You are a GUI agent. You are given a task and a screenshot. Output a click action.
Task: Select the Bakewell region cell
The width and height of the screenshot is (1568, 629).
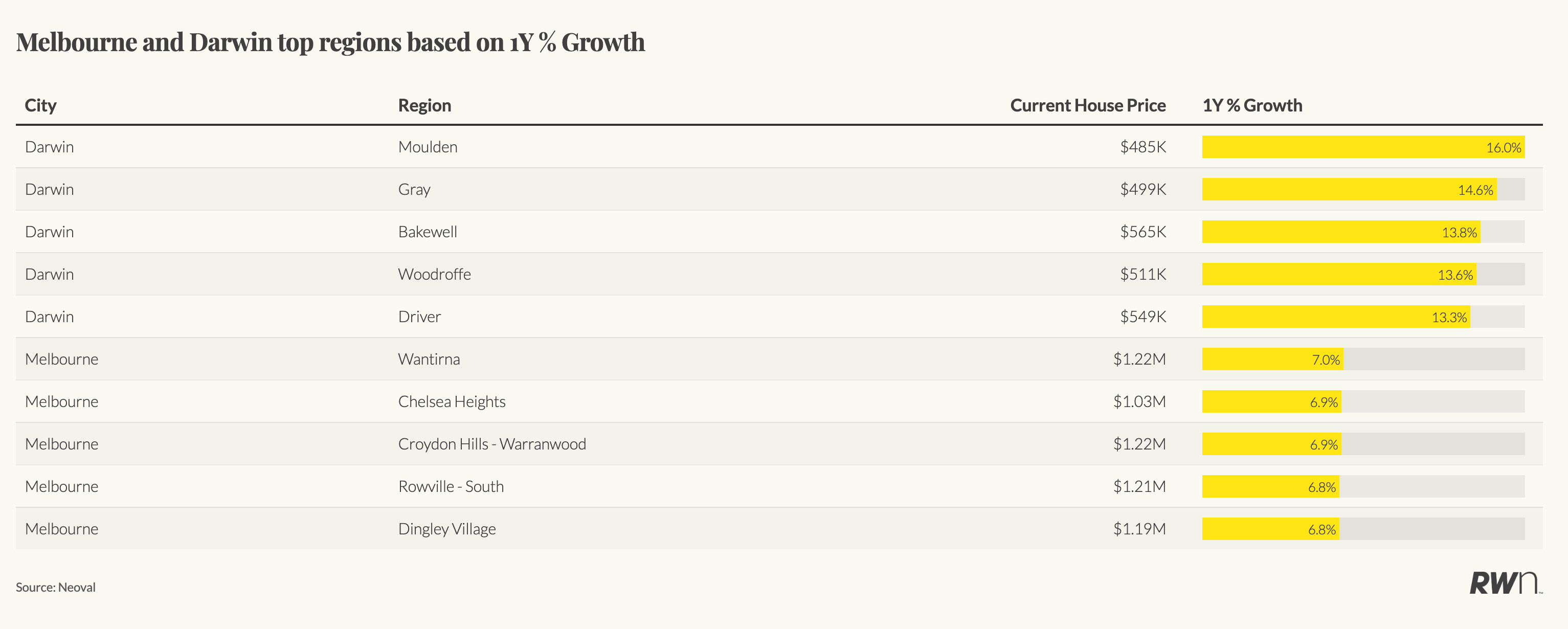pyautogui.click(x=428, y=232)
